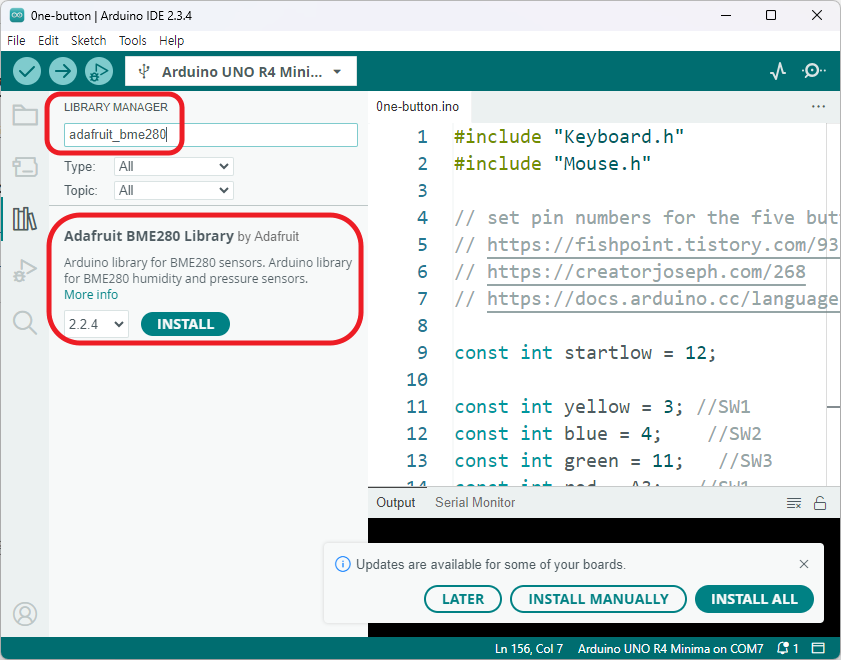The image size is (841, 660).
Task: Click line number 11 in the gutter
Action: [417, 407]
